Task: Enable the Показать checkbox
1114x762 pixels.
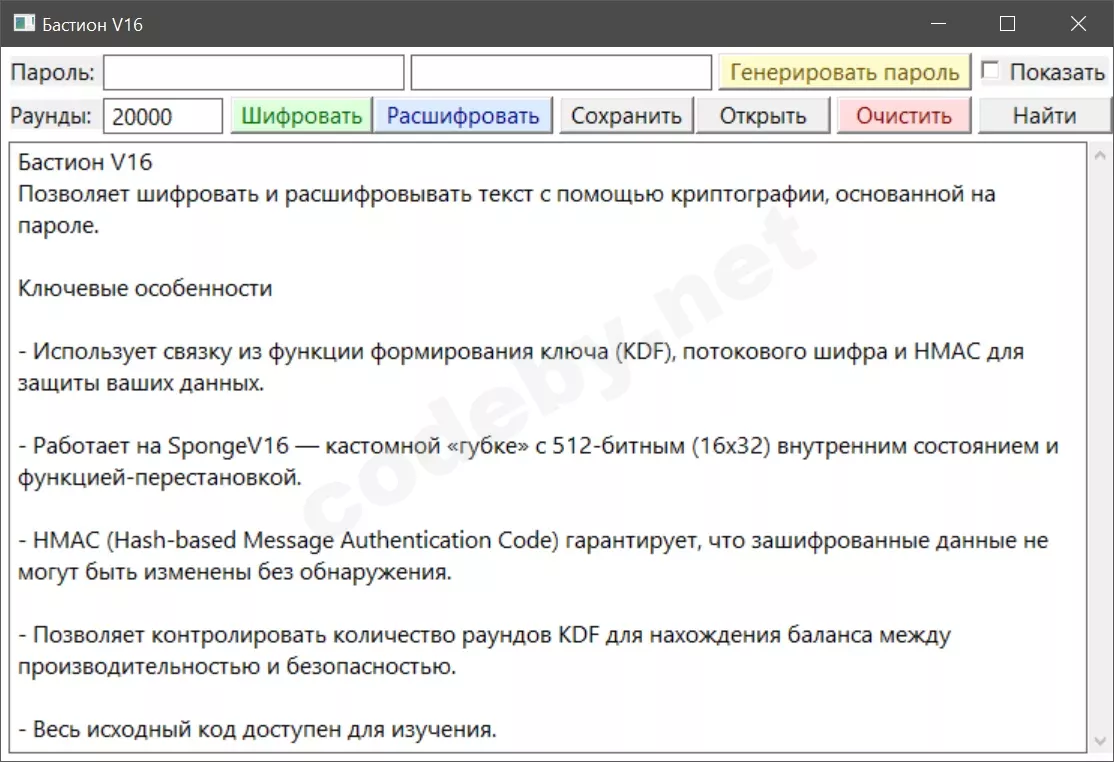Action: pos(989,71)
